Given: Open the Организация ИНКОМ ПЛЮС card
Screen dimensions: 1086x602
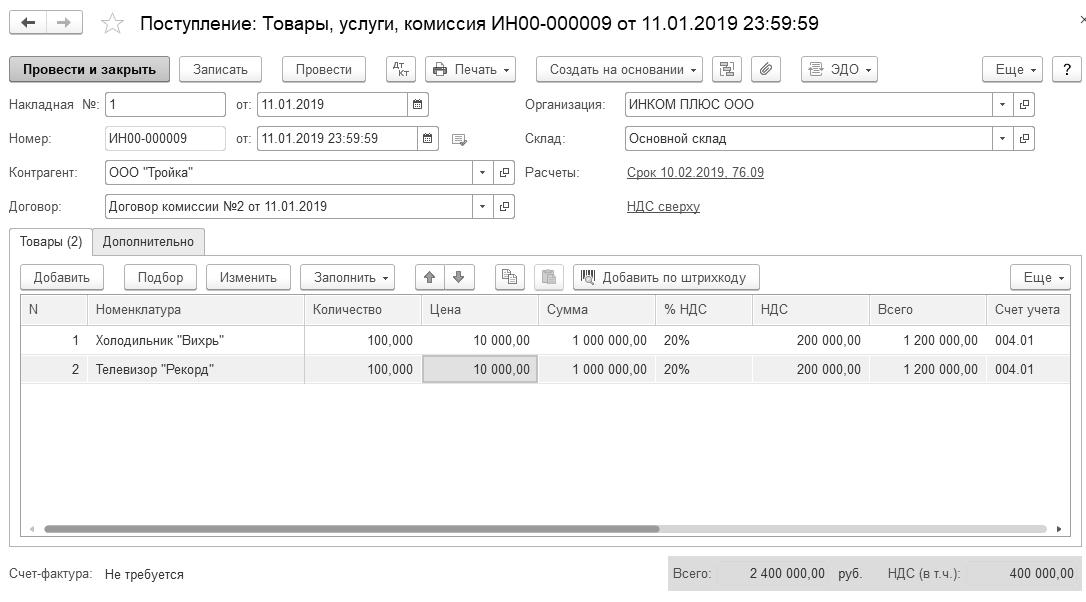Looking at the screenshot, I should (1024, 105).
